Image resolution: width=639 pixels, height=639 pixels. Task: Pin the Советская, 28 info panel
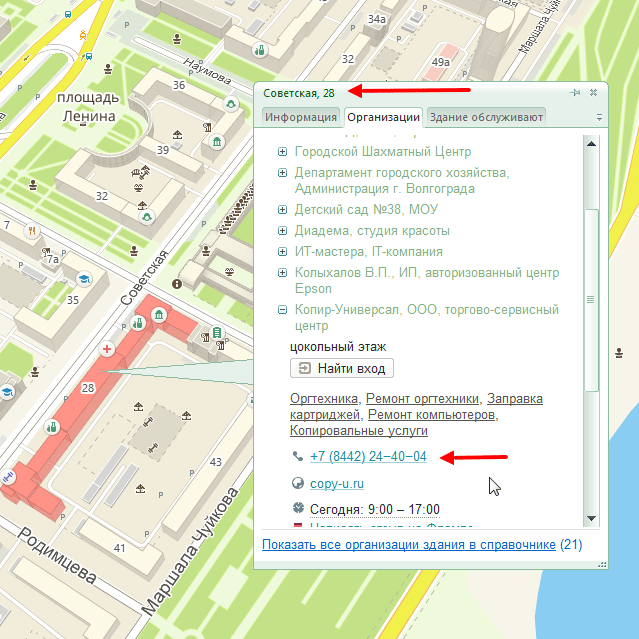(x=575, y=93)
